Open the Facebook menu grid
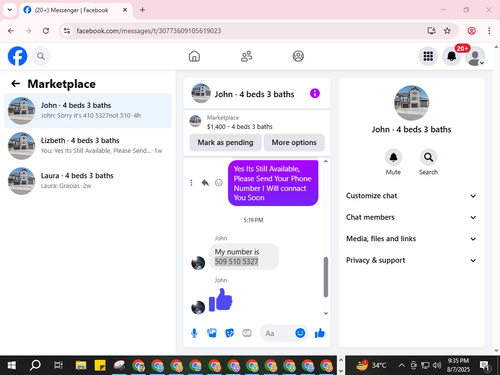This screenshot has height=375, width=500. [428, 56]
